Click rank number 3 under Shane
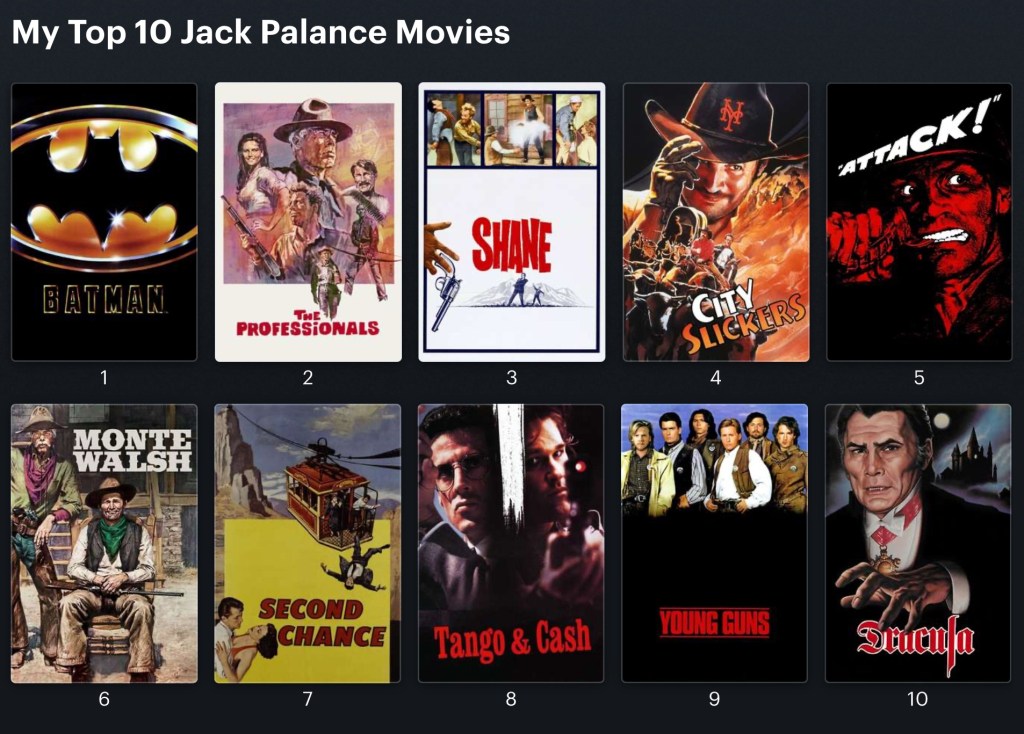The width and height of the screenshot is (1024, 734). [511, 377]
